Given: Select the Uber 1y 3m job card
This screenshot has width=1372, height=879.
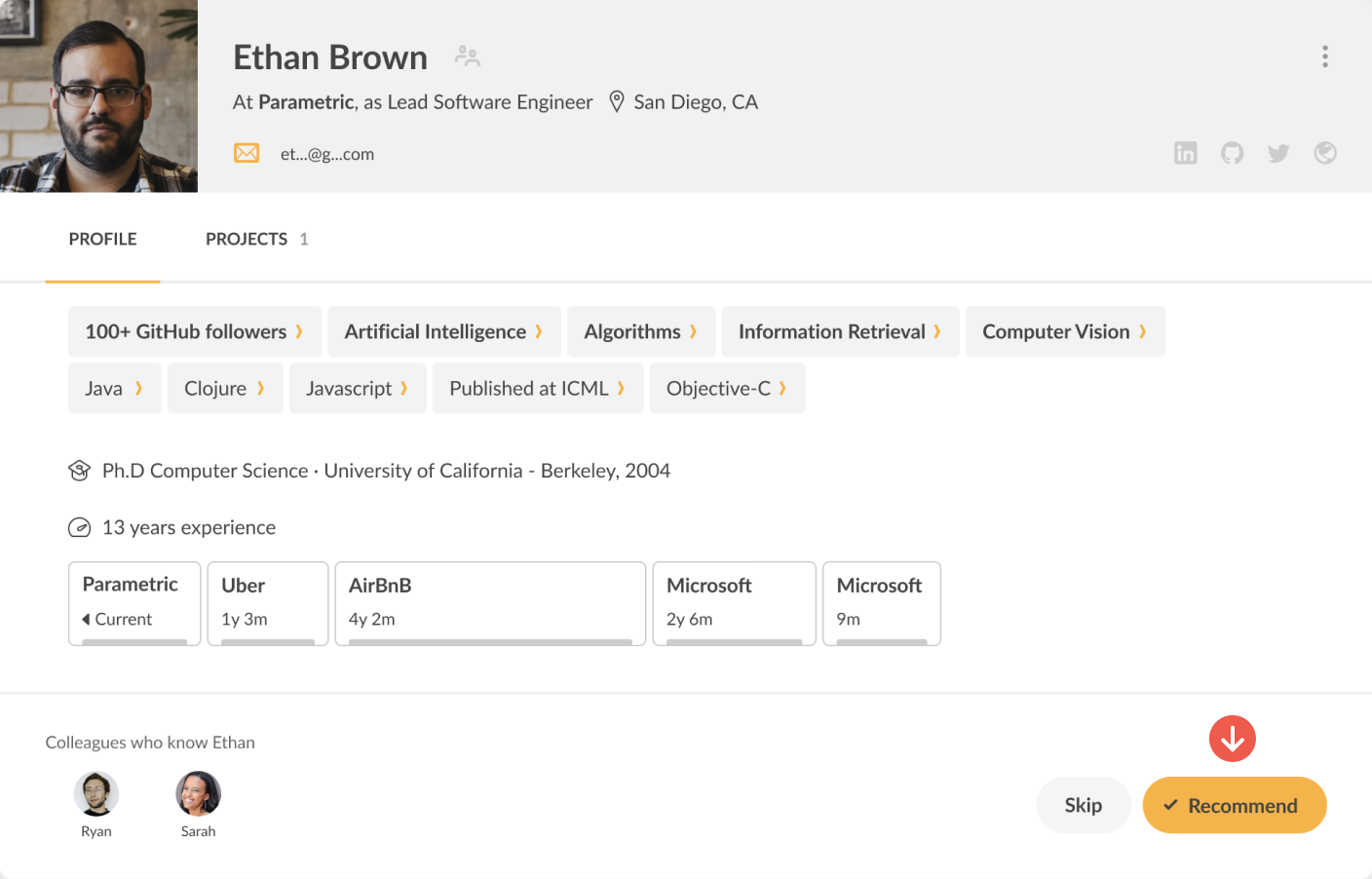Looking at the screenshot, I should point(268,603).
